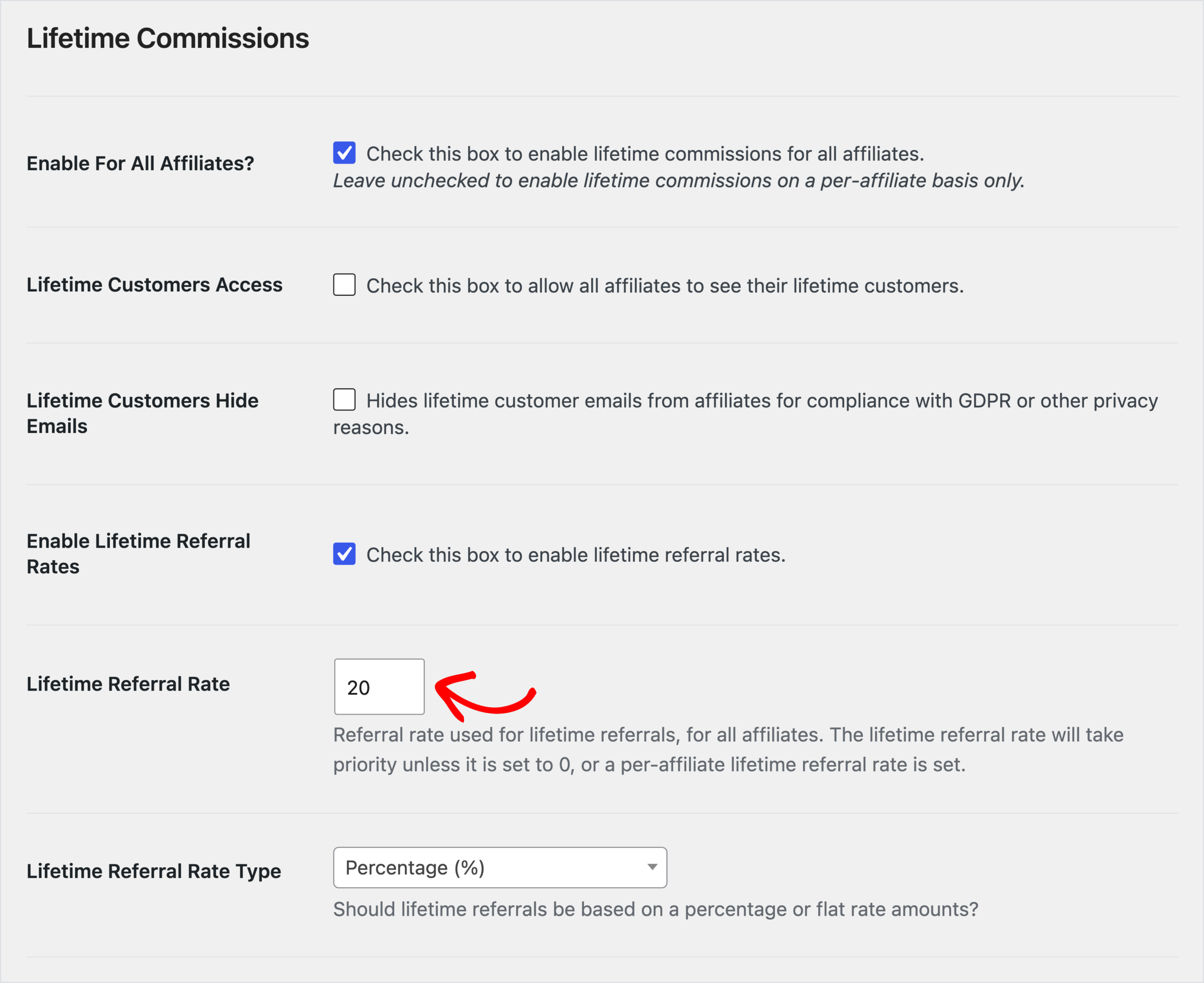The width and height of the screenshot is (1204, 983).
Task: Click text 'Hides lifetime customer emails from affiliates'
Action: pyautogui.click(x=745, y=414)
